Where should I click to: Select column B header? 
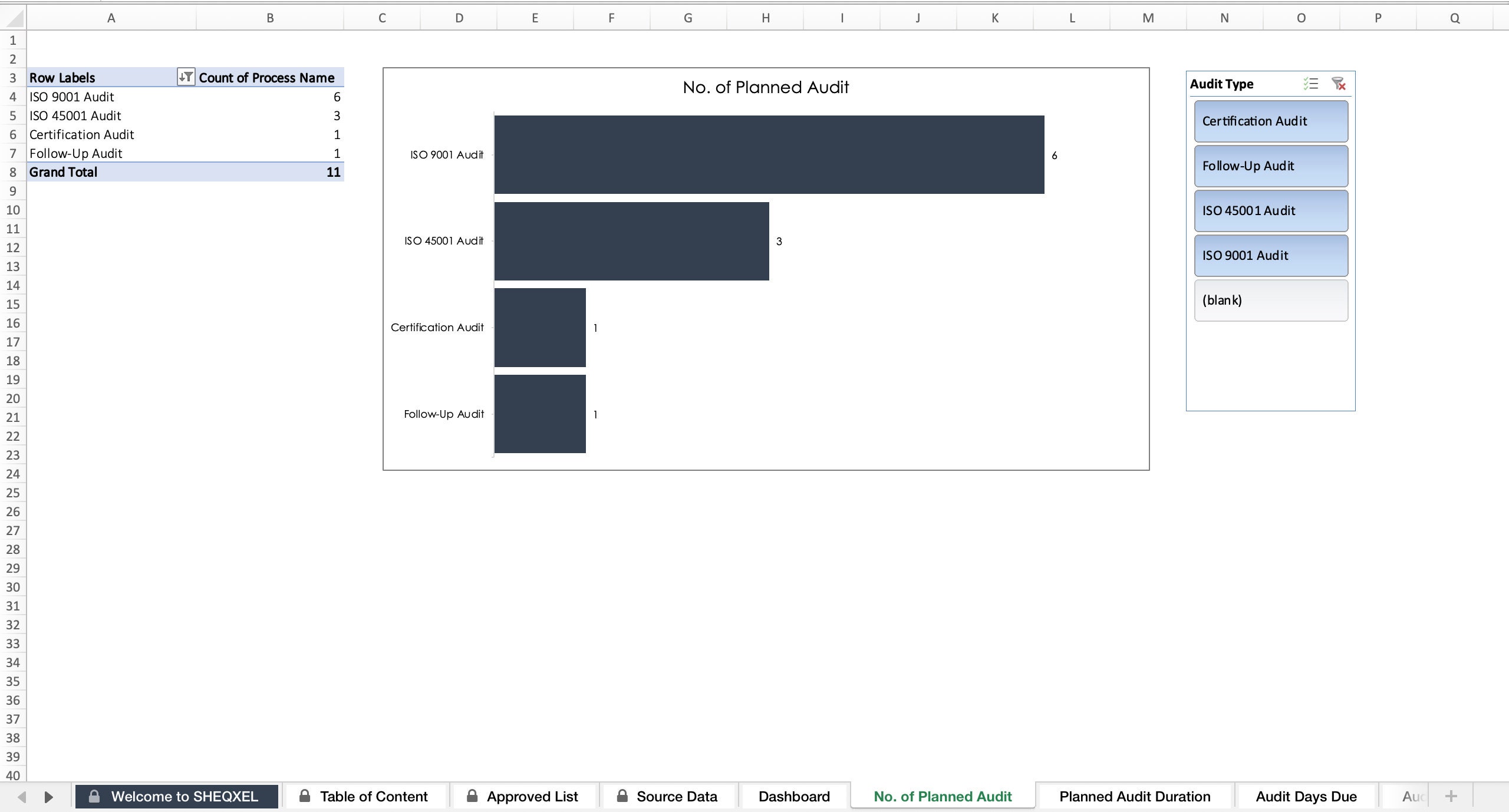click(x=270, y=18)
